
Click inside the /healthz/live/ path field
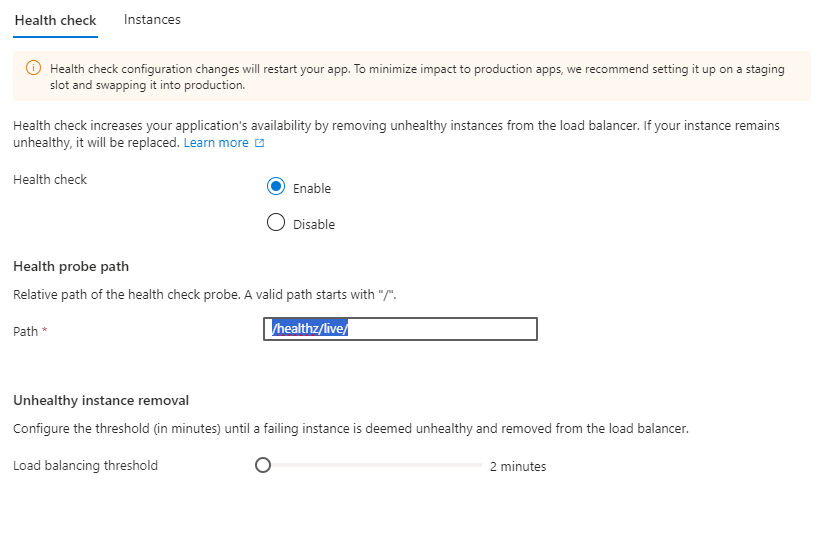[x=400, y=329]
